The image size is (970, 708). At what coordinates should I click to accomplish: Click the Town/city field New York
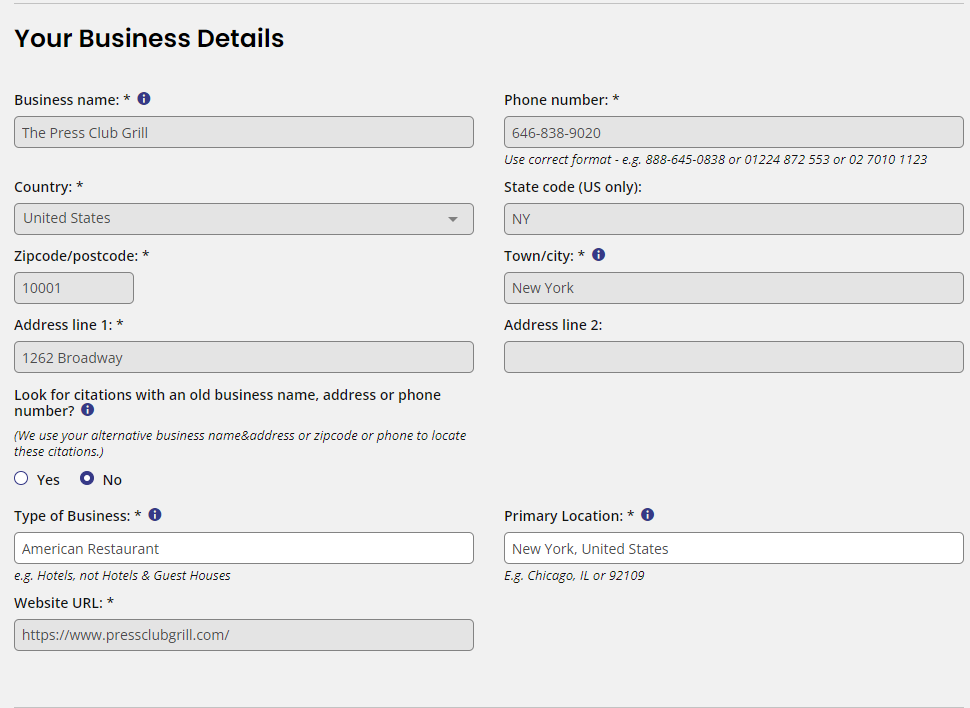(734, 288)
